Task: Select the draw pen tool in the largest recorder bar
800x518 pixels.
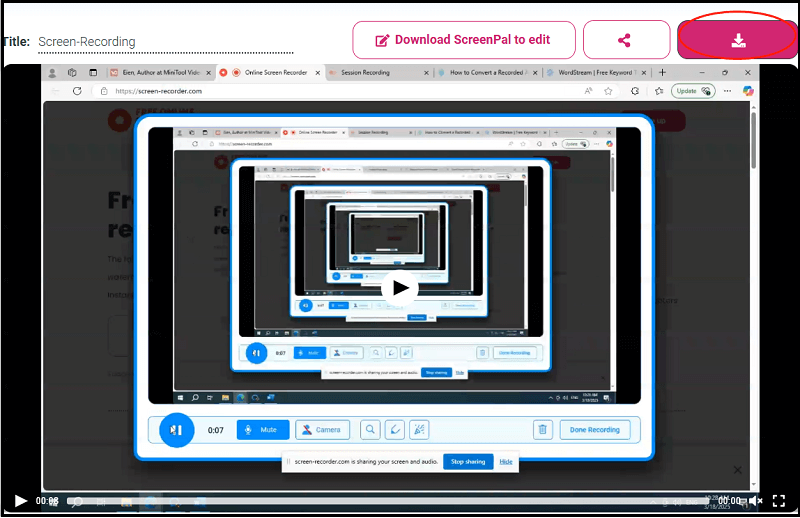Action: (x=395, y=430)
